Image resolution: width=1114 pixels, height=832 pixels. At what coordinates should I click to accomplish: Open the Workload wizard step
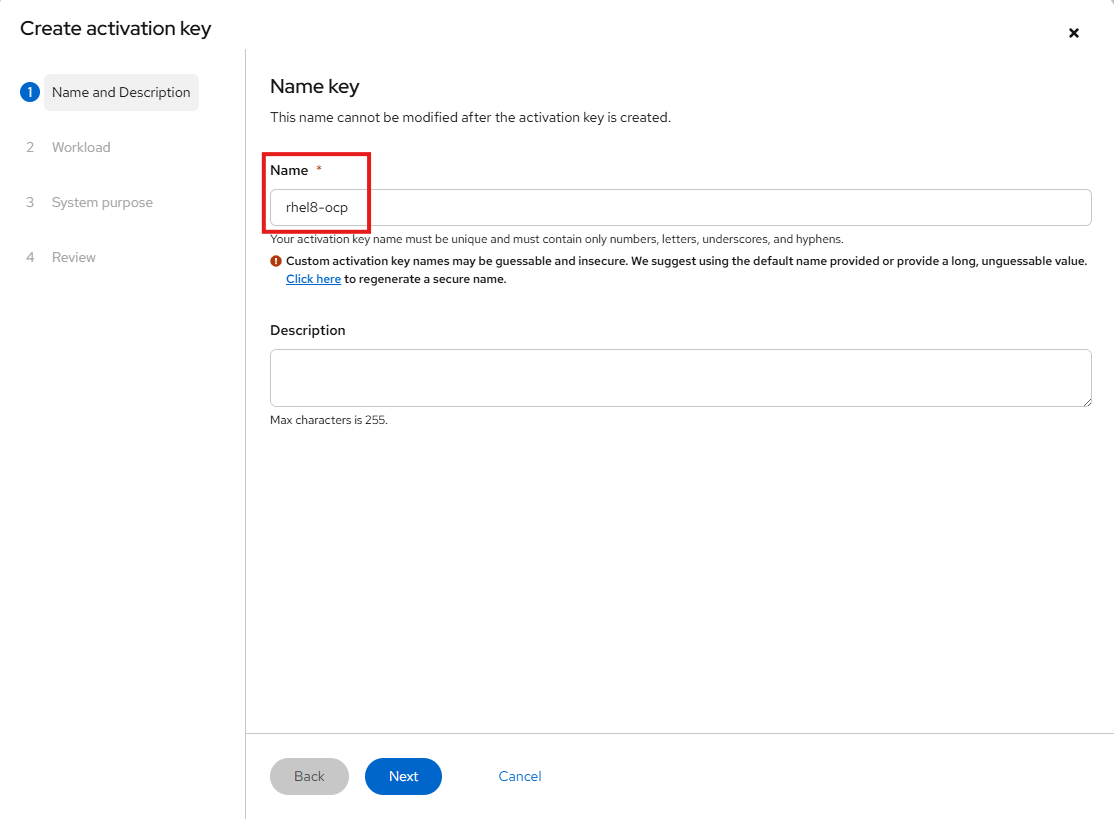click(81, 147)
